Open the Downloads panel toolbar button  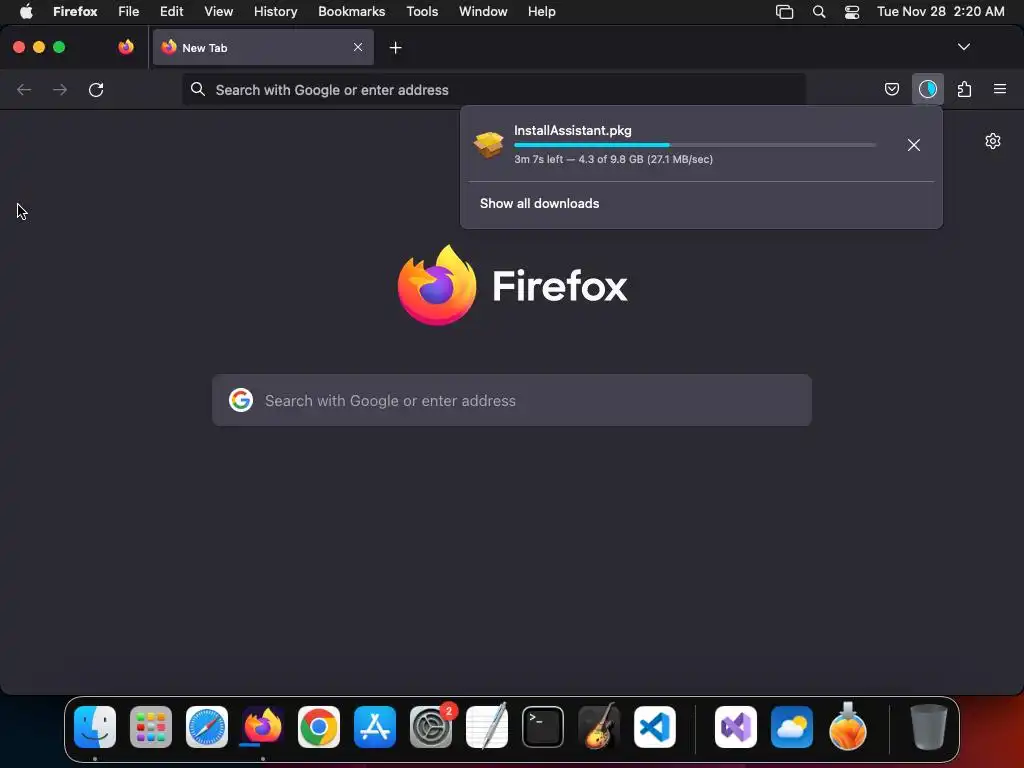click(927, 89)
